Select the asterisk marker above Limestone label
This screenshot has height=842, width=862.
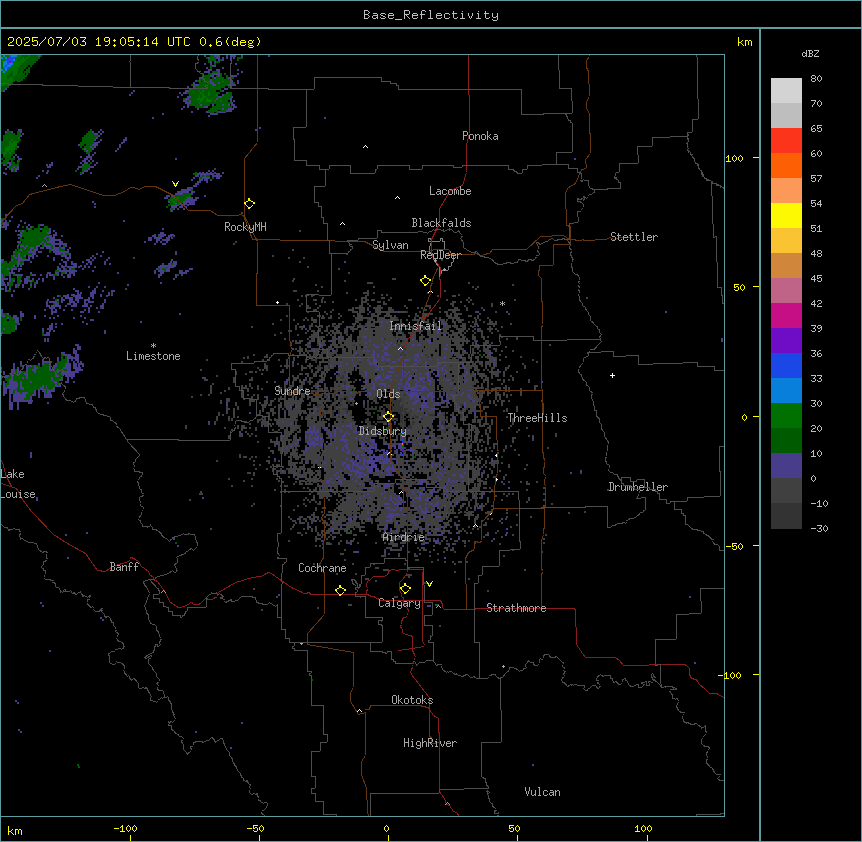coord(153,346)
